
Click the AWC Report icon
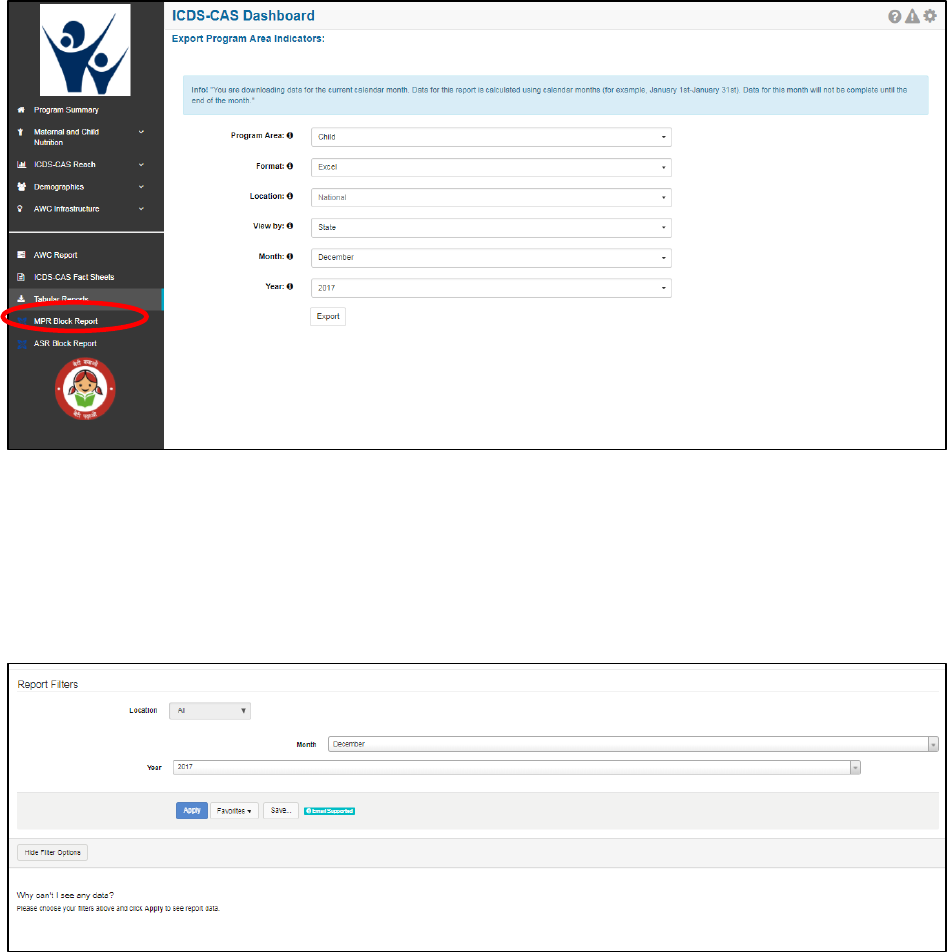point(21,255)
